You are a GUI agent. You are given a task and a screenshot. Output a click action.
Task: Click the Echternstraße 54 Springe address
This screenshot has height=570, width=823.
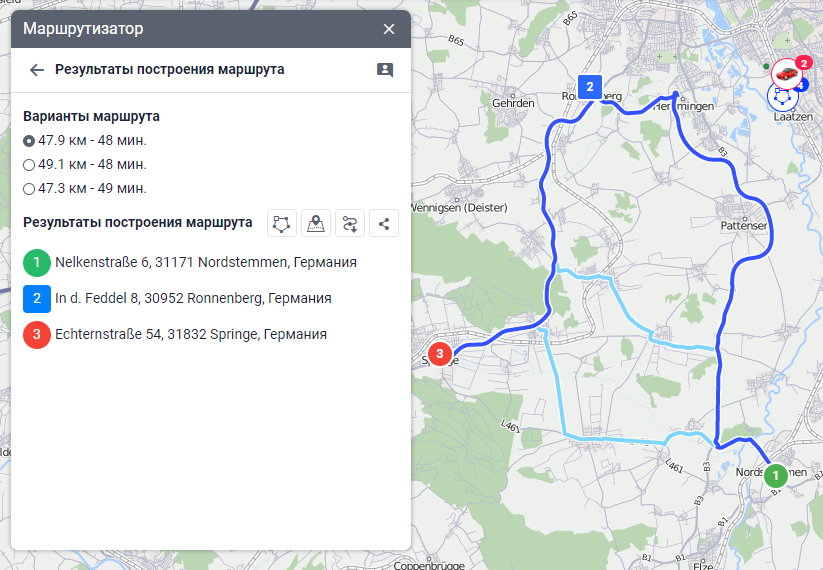(191, 334)
